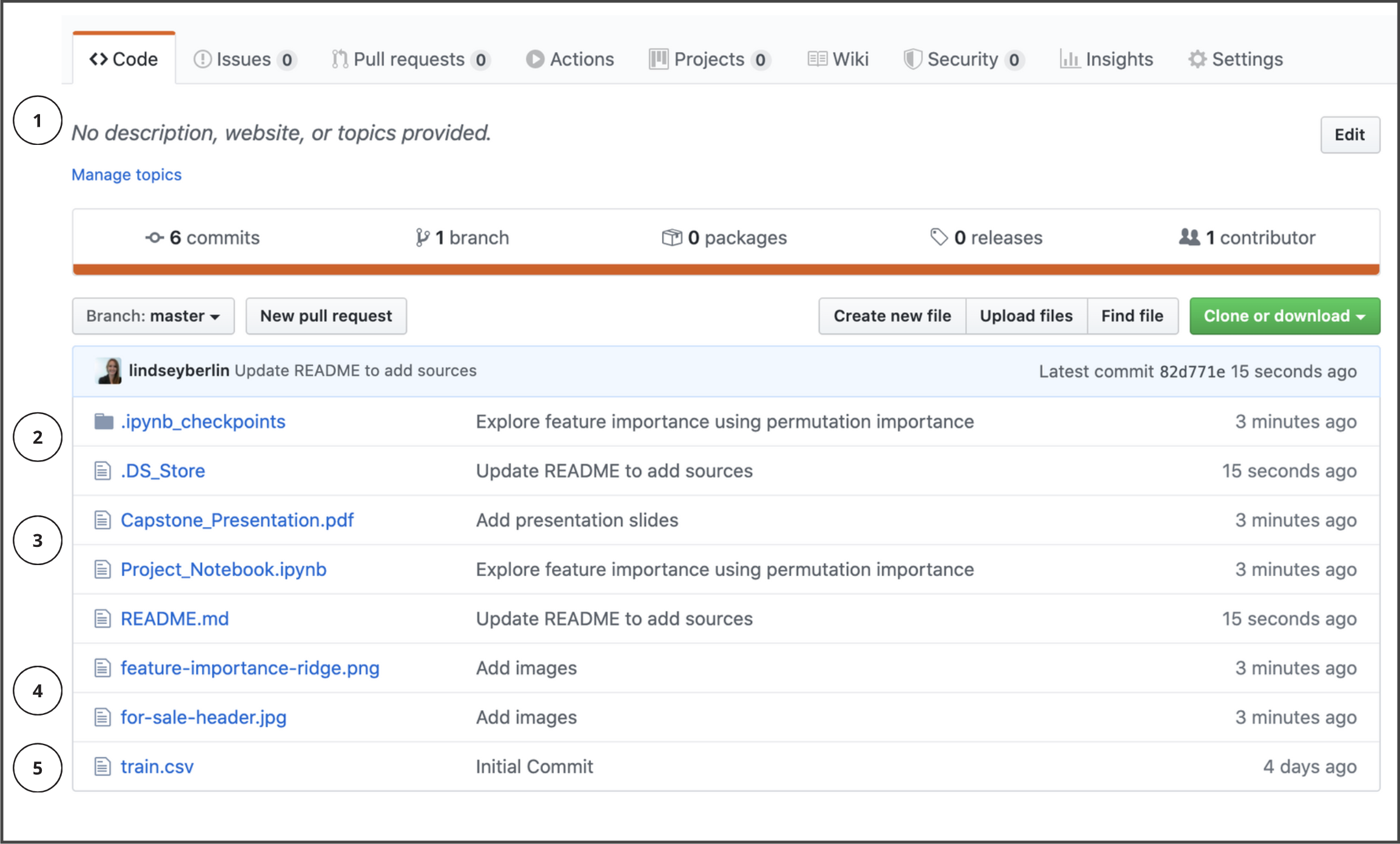The height and width of the screenshot is (844, 1400).
Task: Click lindseyberlin's avatar thumbnail
Action: [110, 370]
